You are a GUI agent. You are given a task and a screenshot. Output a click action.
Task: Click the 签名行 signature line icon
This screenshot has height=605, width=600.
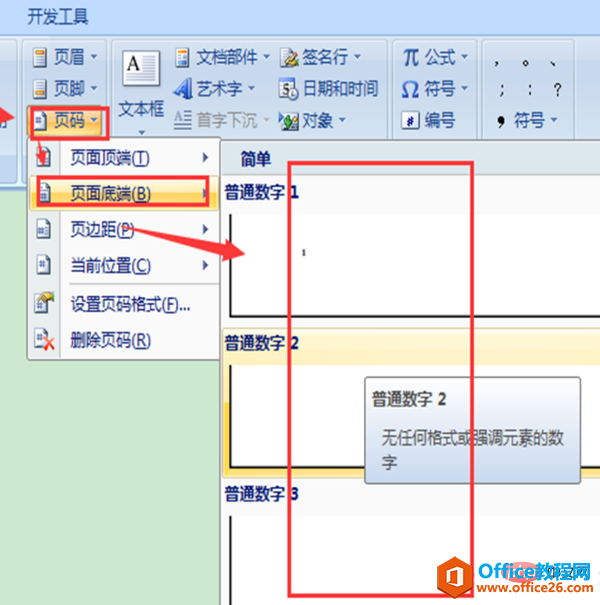pyautogui.click(x=289, y=58)
